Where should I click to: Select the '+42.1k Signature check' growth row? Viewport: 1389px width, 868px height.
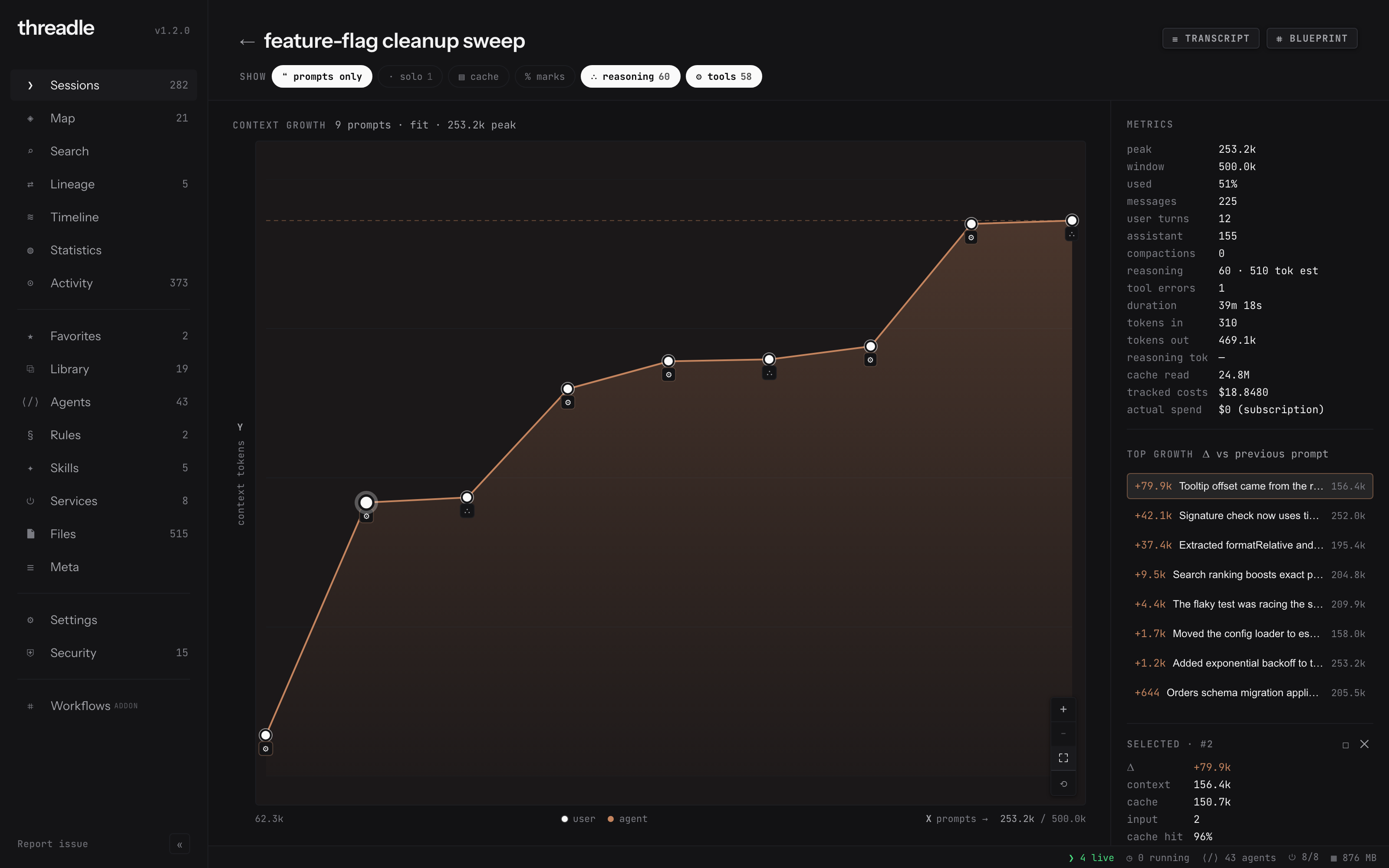click(x=1250, y=516)
